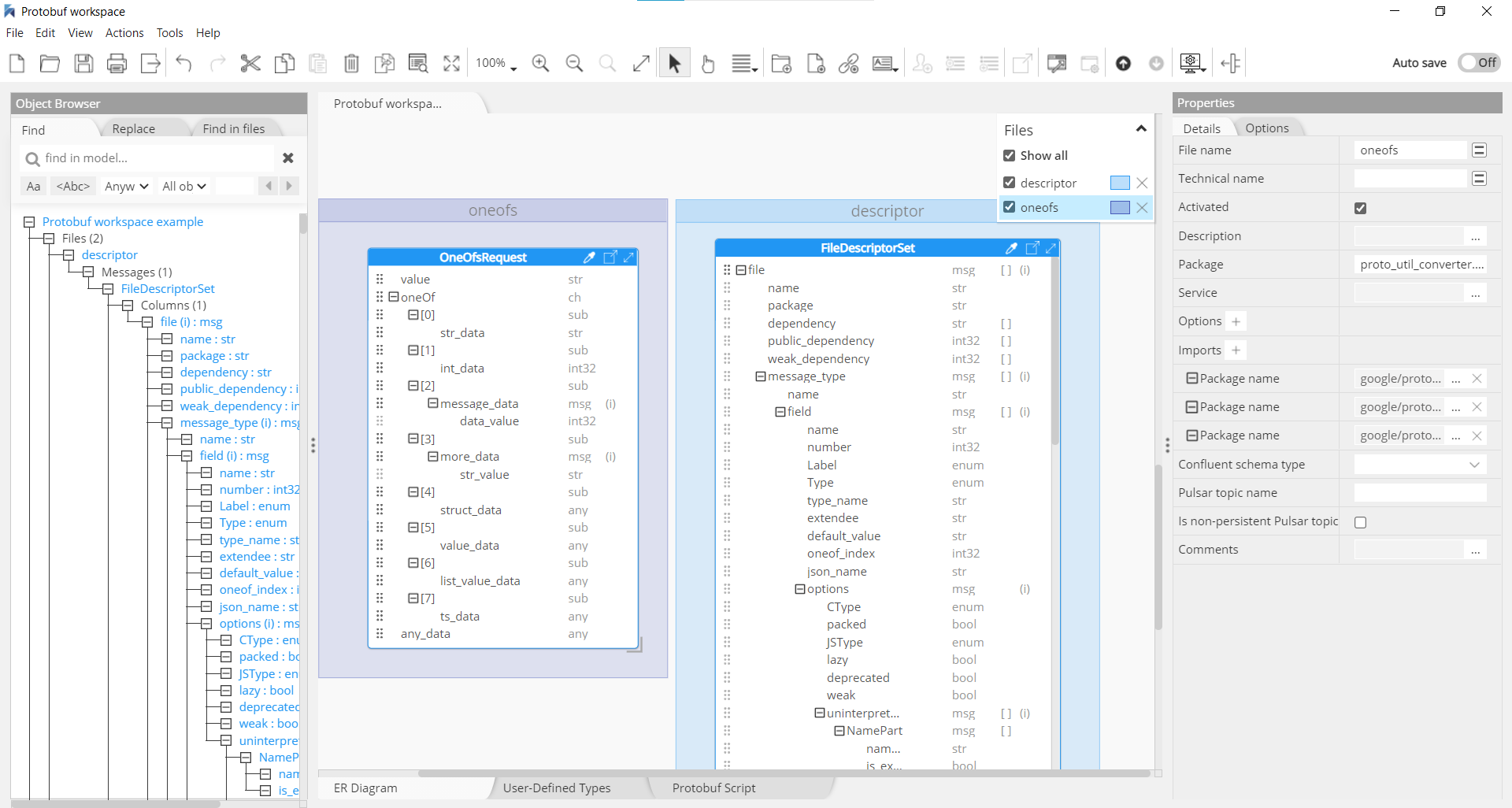Toggle the Auto save switch
This screenshot has width=1512, height=808.
coord(1478,63)
